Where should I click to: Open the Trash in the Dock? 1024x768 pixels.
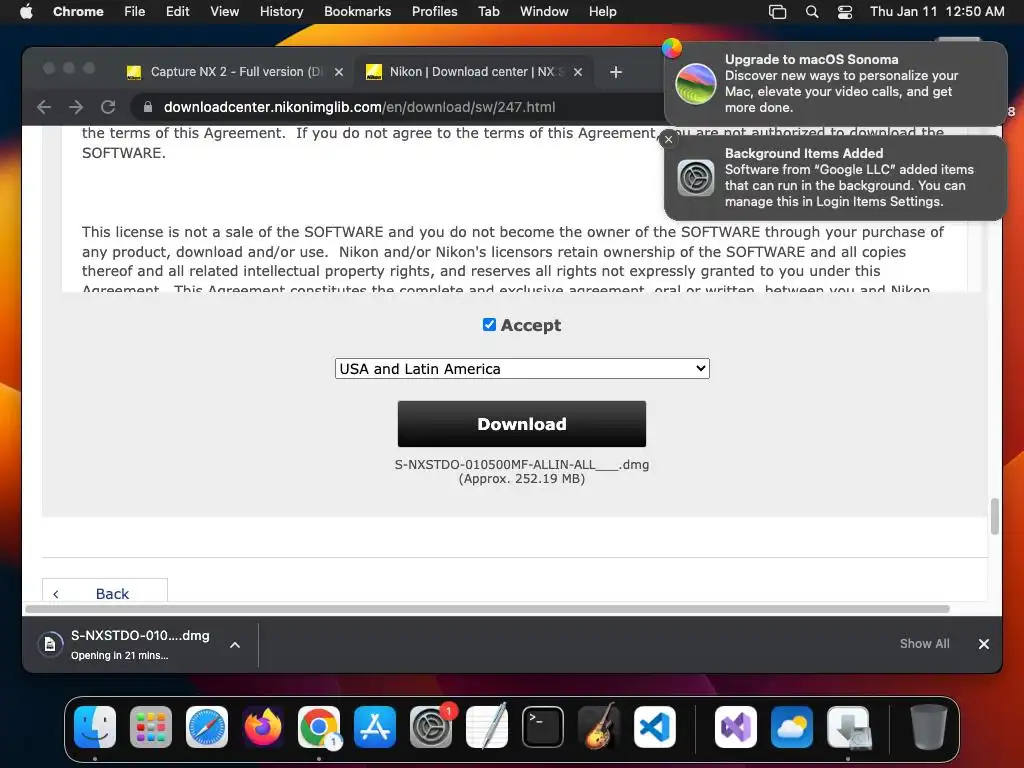click(x=929, y=727)
